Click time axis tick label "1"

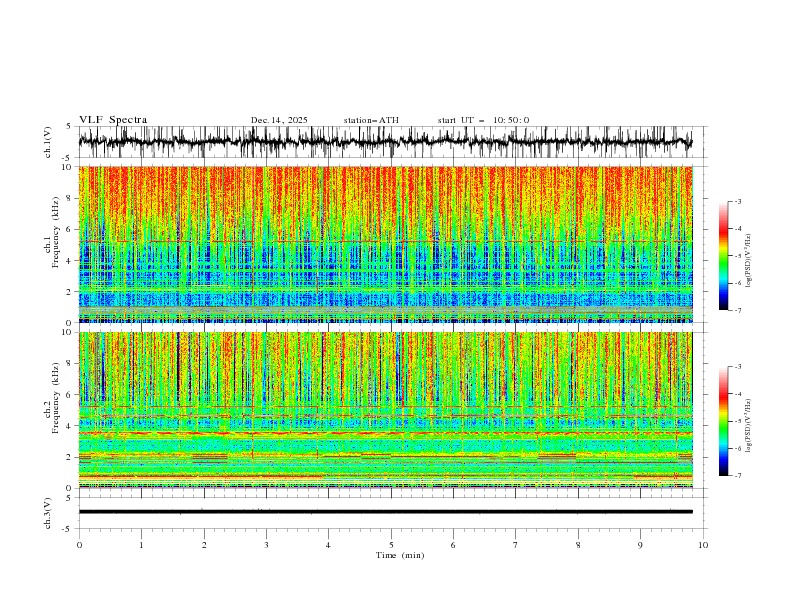pyautogui.click(x=141, y=545)
